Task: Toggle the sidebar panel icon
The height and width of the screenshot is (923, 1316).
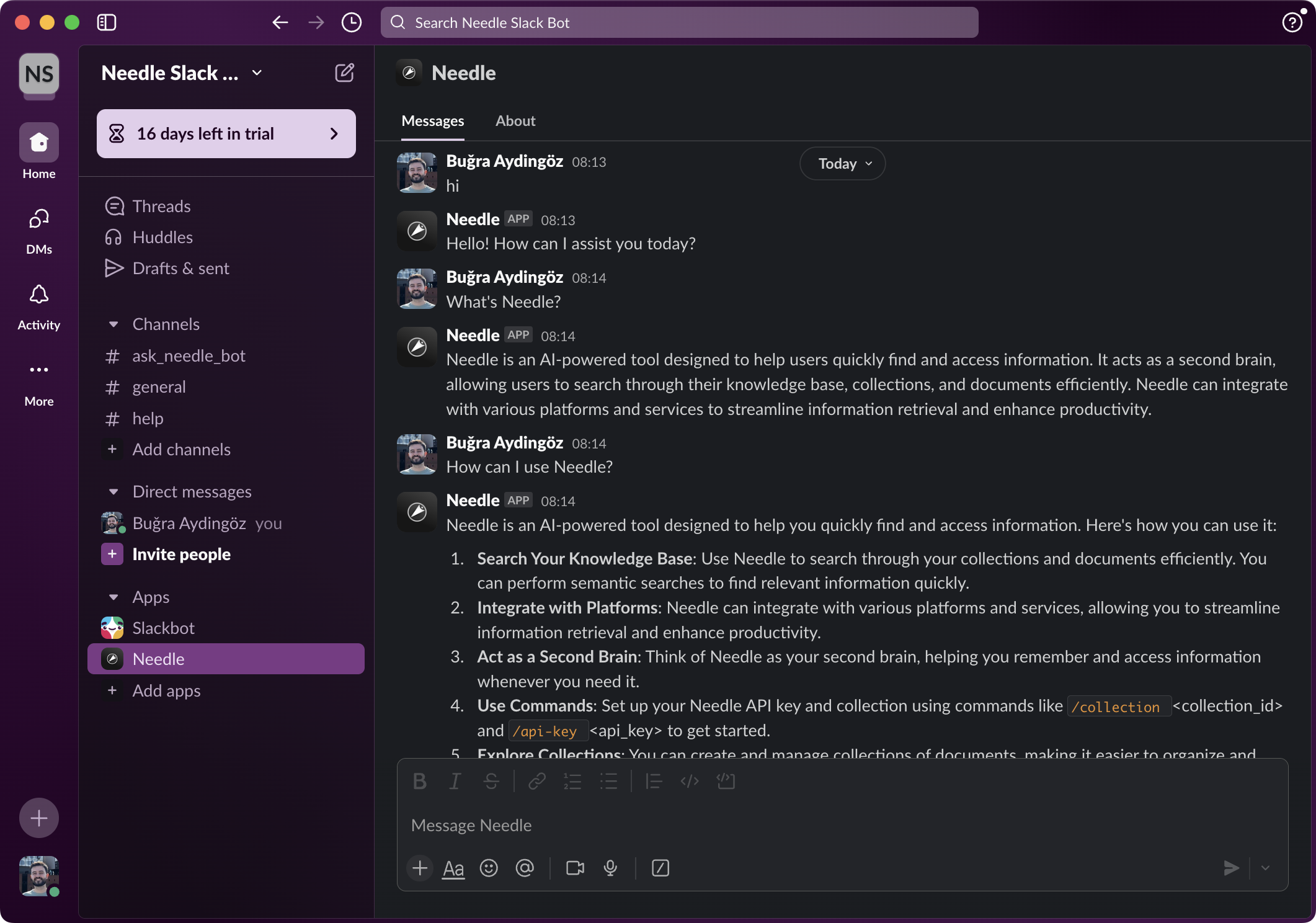Action: [x=107, y=23]
